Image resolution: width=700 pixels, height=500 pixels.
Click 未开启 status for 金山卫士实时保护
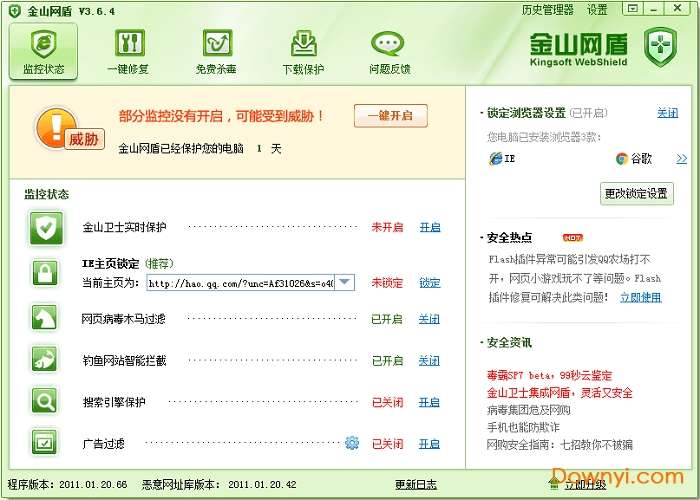click(387, 228)
